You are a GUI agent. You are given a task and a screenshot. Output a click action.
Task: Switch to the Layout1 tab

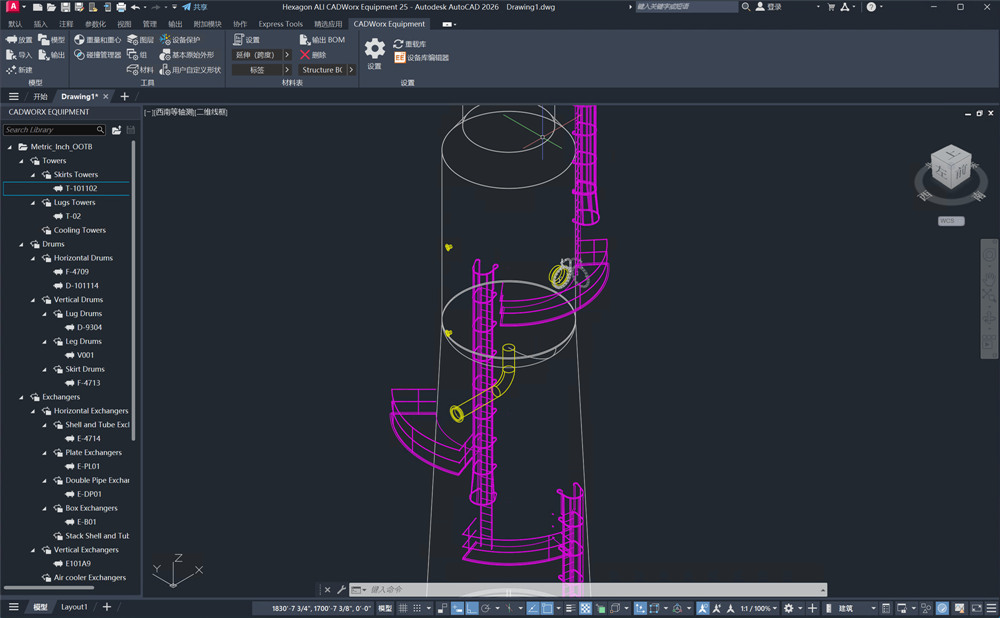74,607
